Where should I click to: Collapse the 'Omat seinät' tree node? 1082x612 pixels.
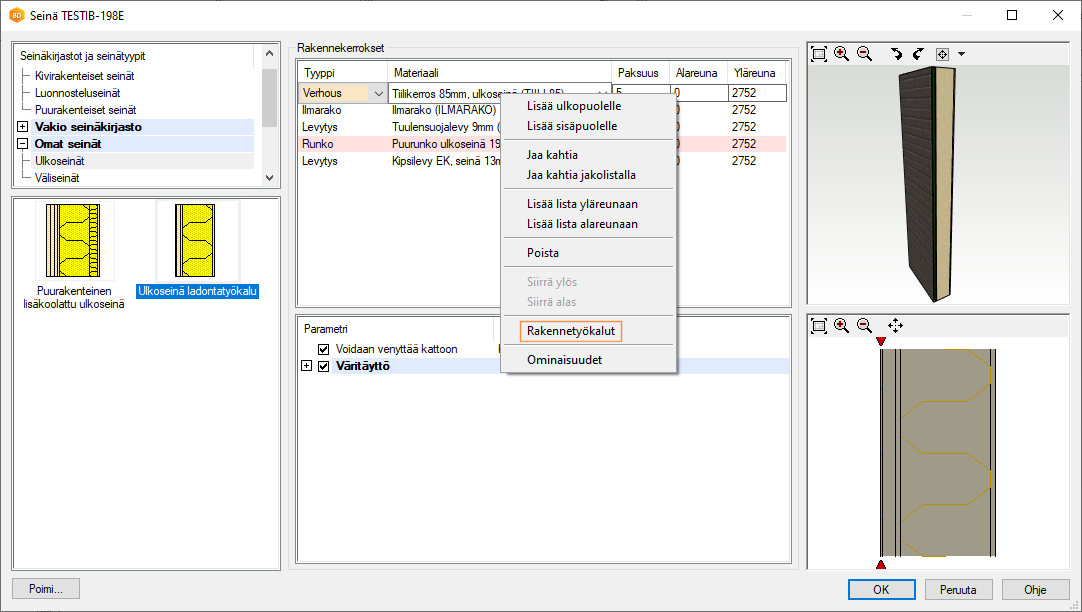[x=23, y=144]
